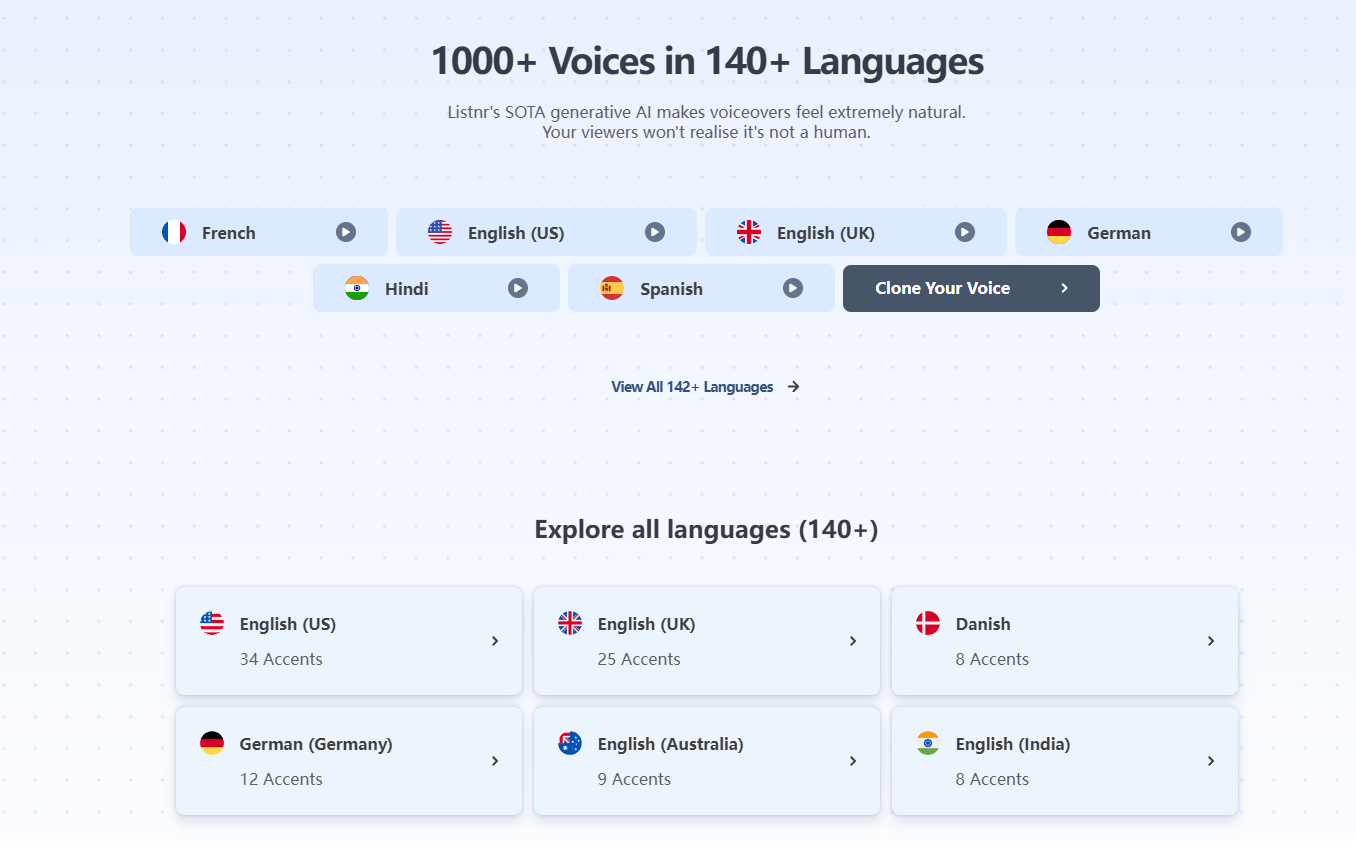The width and height of the screenshot is (1356, 841).
Task: Expand the Danish 8 Accents card chevron
Action: pos(1211,641)
